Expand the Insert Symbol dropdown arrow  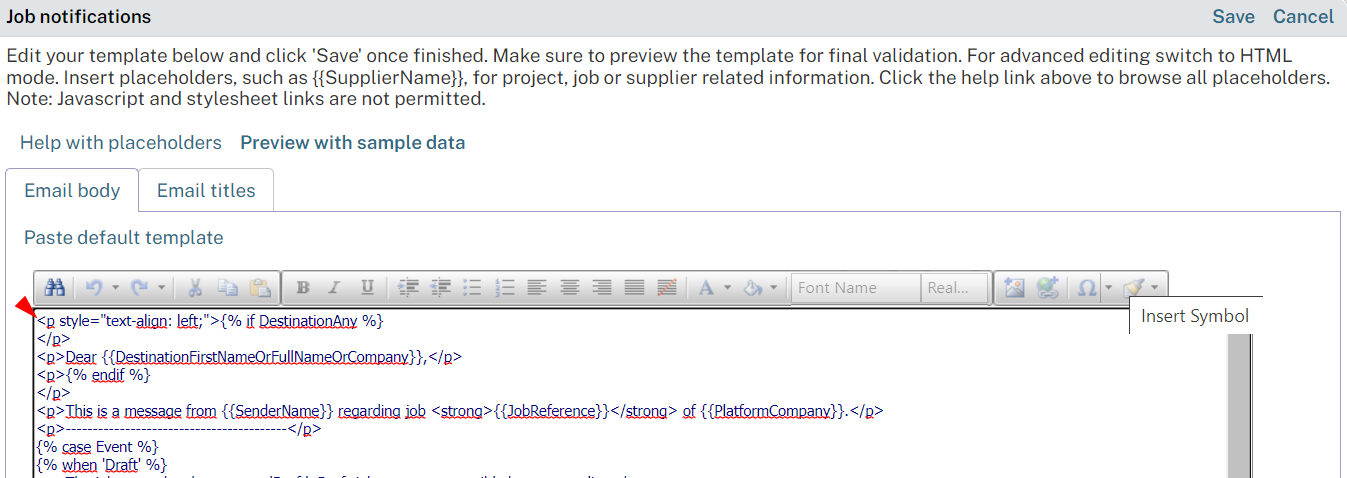point(1108,288)
